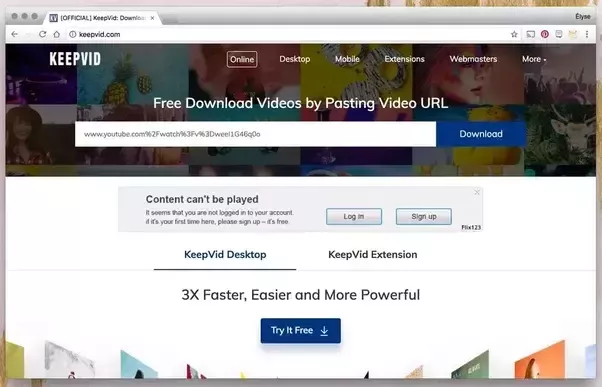View site info icon beside keepvid.com
Image resolution: width=602 pixels, height=387 pixels.
(x=72, y=34)
